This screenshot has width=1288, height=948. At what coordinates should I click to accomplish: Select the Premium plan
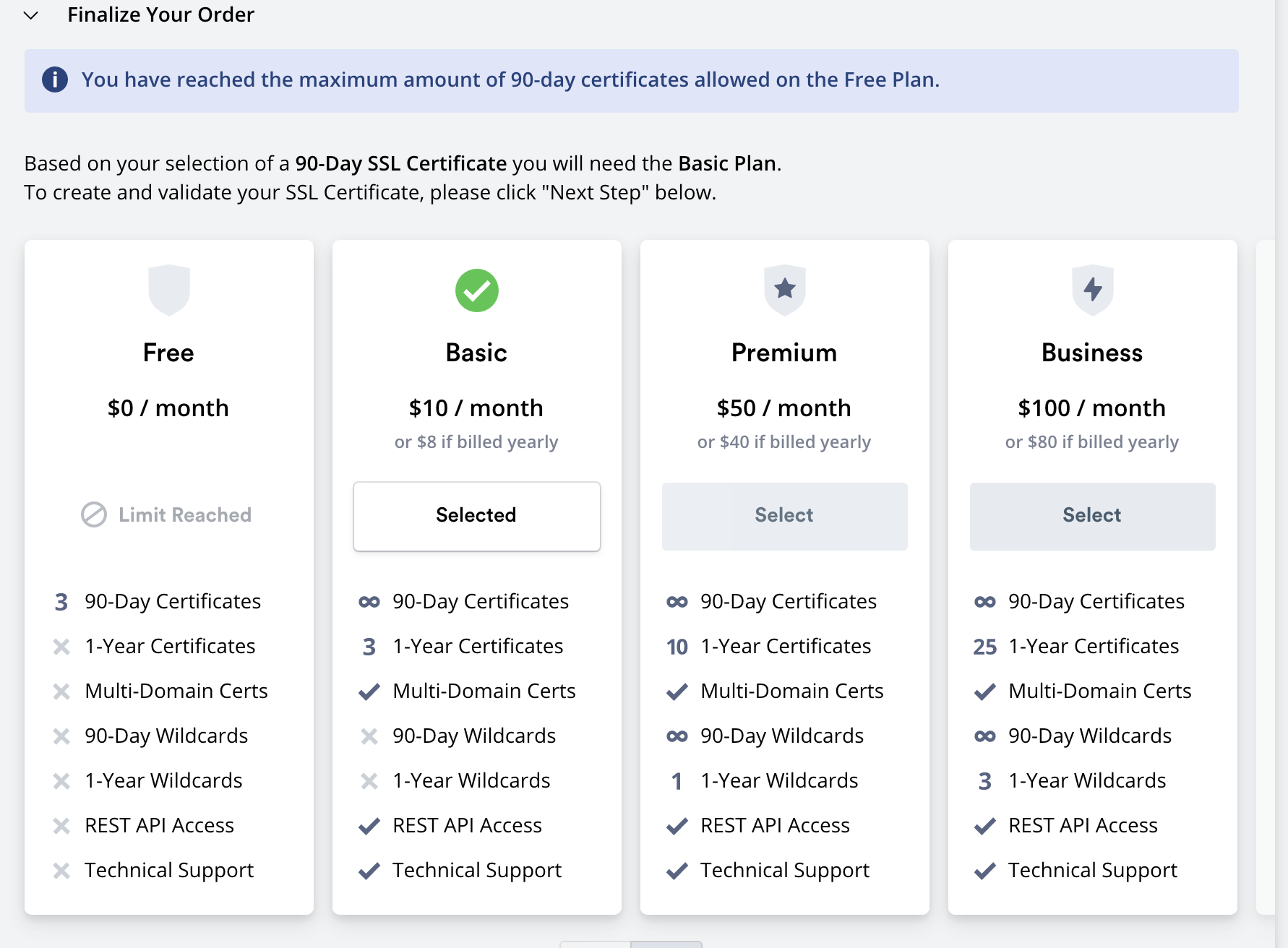click(x=784, y=516)
